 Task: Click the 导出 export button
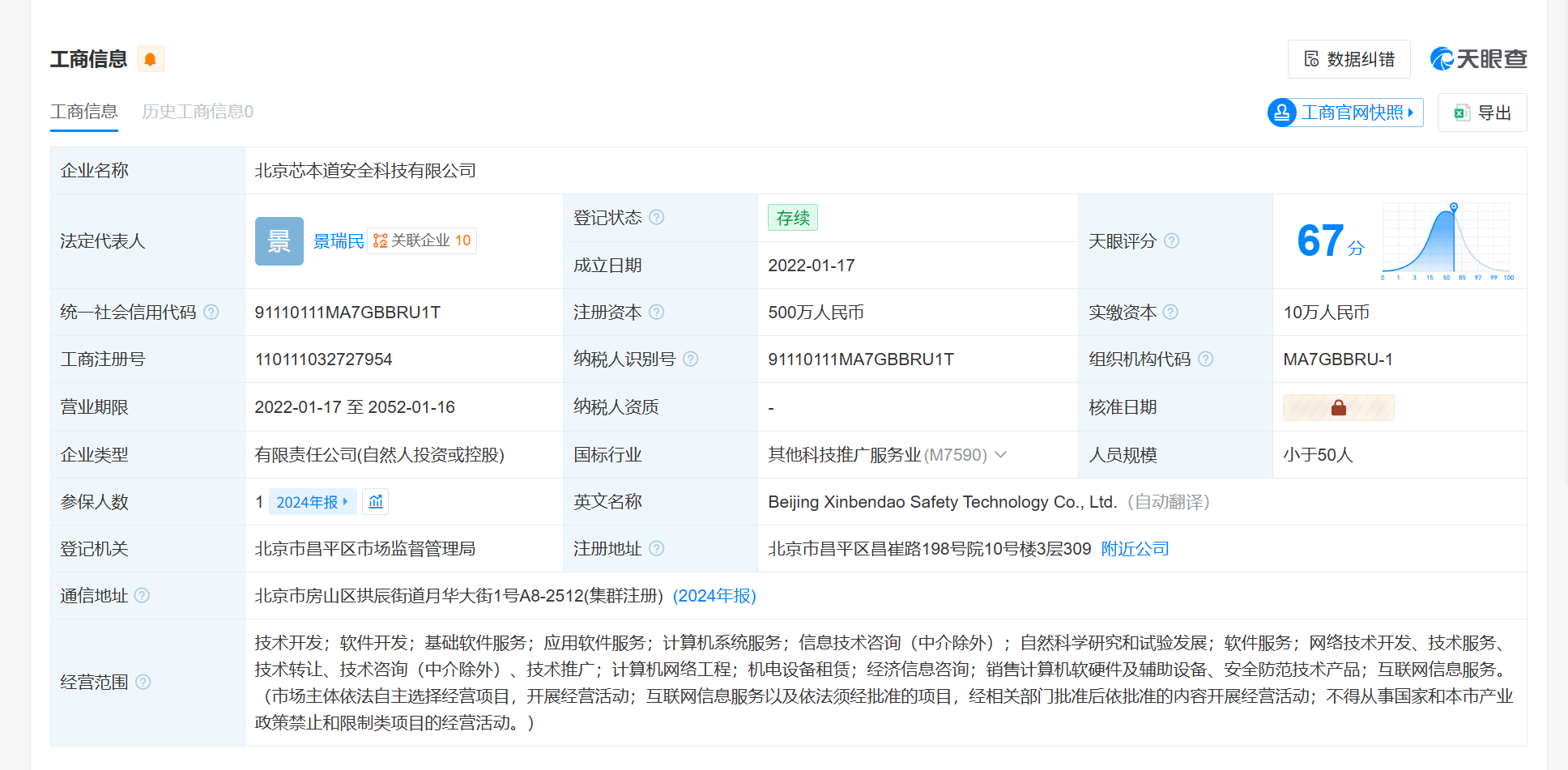pyautogui.click(x=1482, y=113)
